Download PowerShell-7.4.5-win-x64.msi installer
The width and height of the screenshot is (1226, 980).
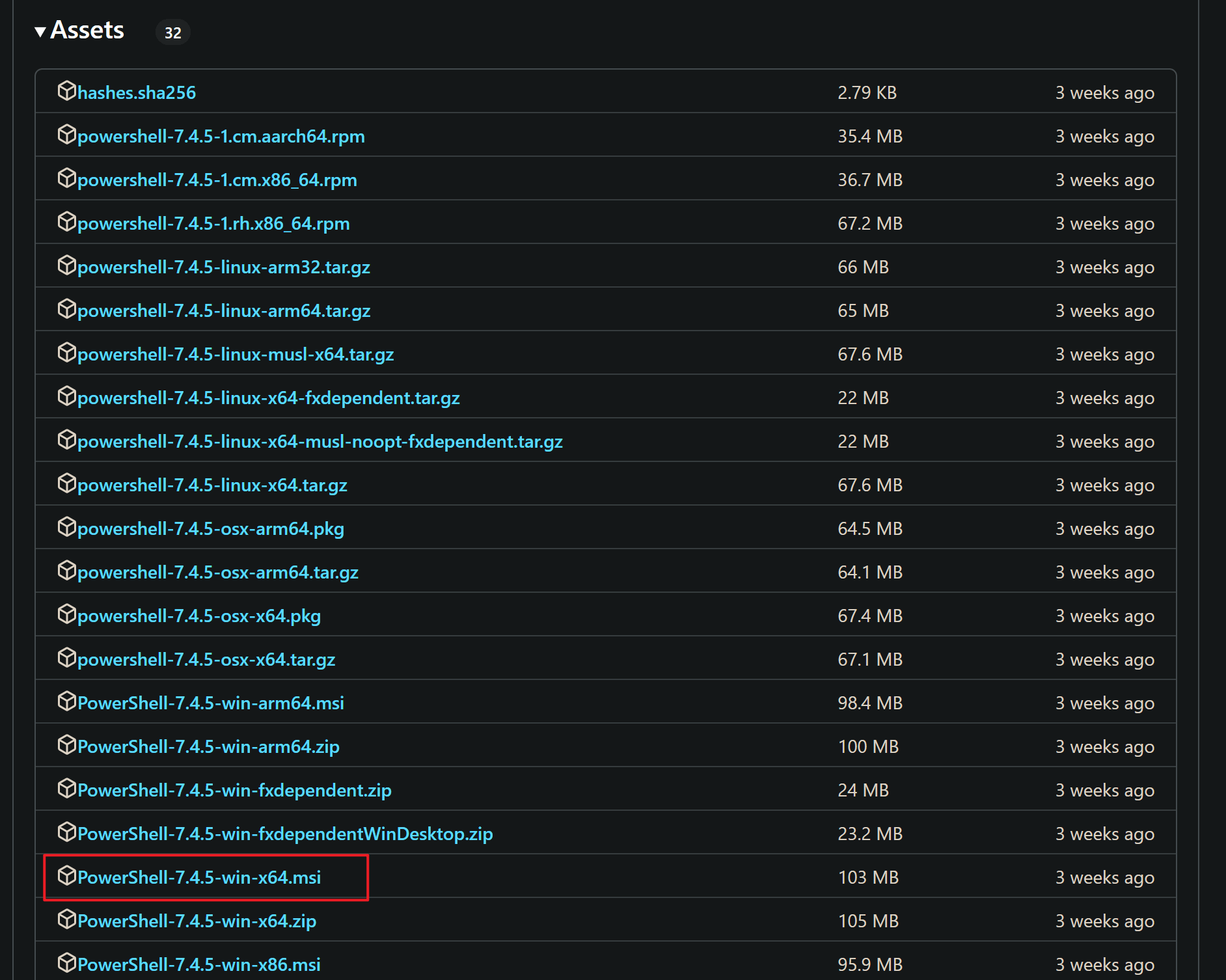pos(199,877)
